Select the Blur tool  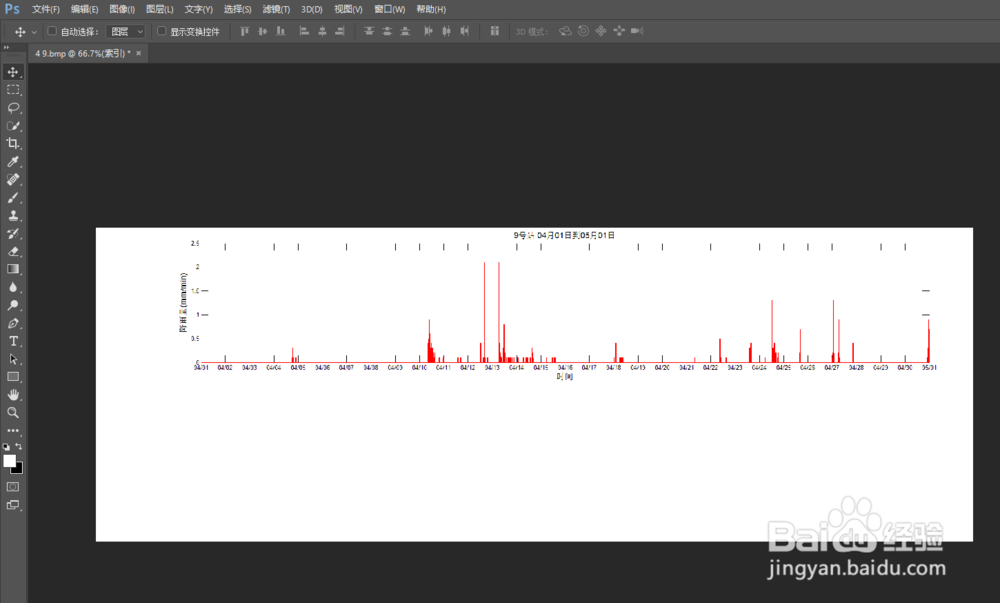[x=13, y=287]
